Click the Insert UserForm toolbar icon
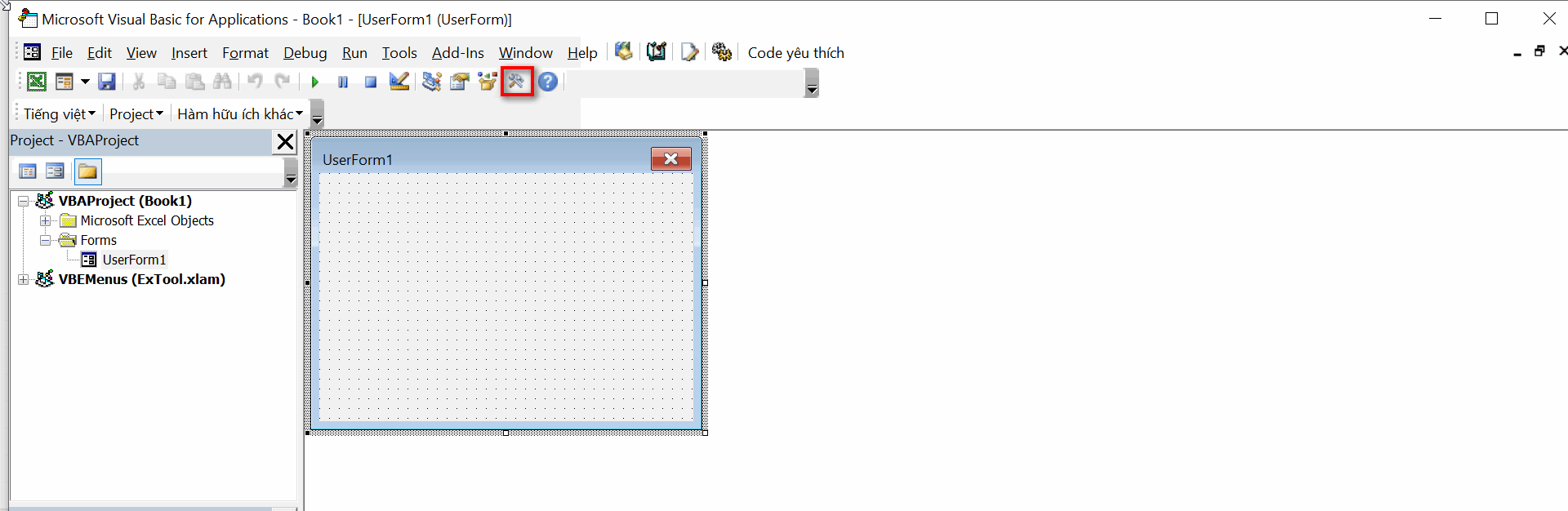 [65, 82]
